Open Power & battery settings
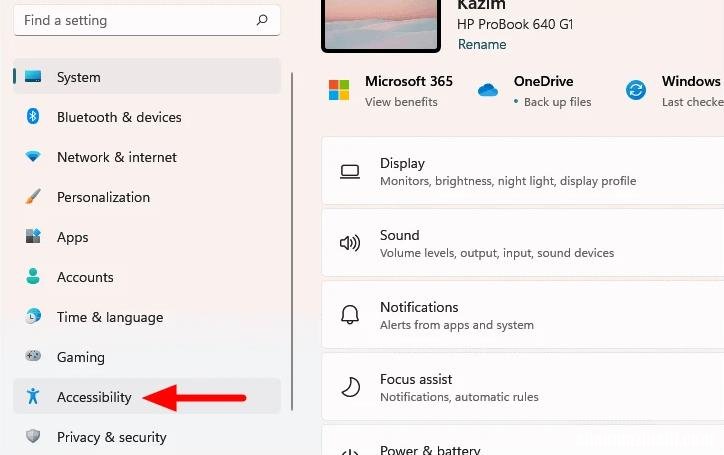 523,440
